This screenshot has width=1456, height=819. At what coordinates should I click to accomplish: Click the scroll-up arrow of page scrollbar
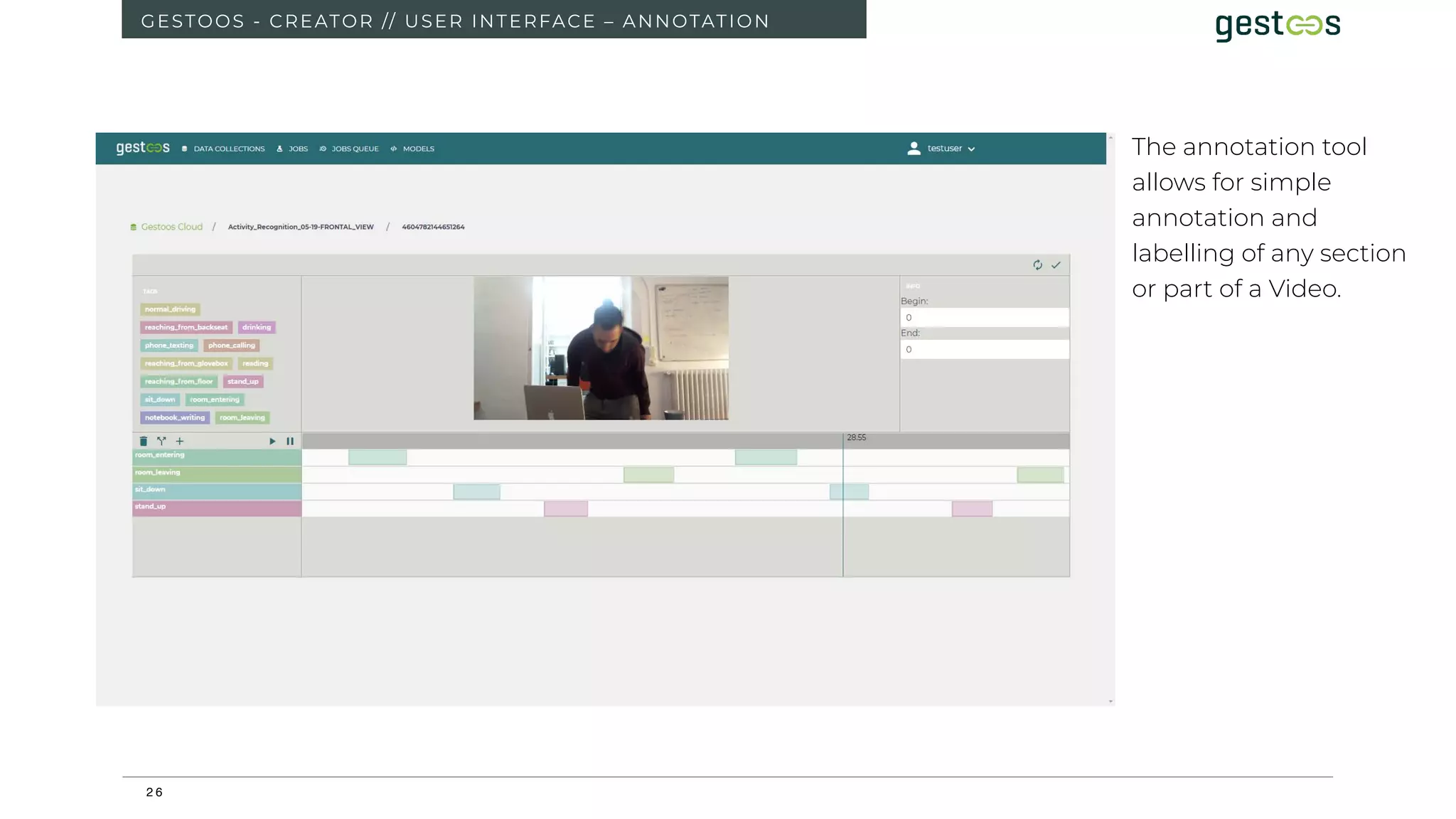tap(1110, 137)
